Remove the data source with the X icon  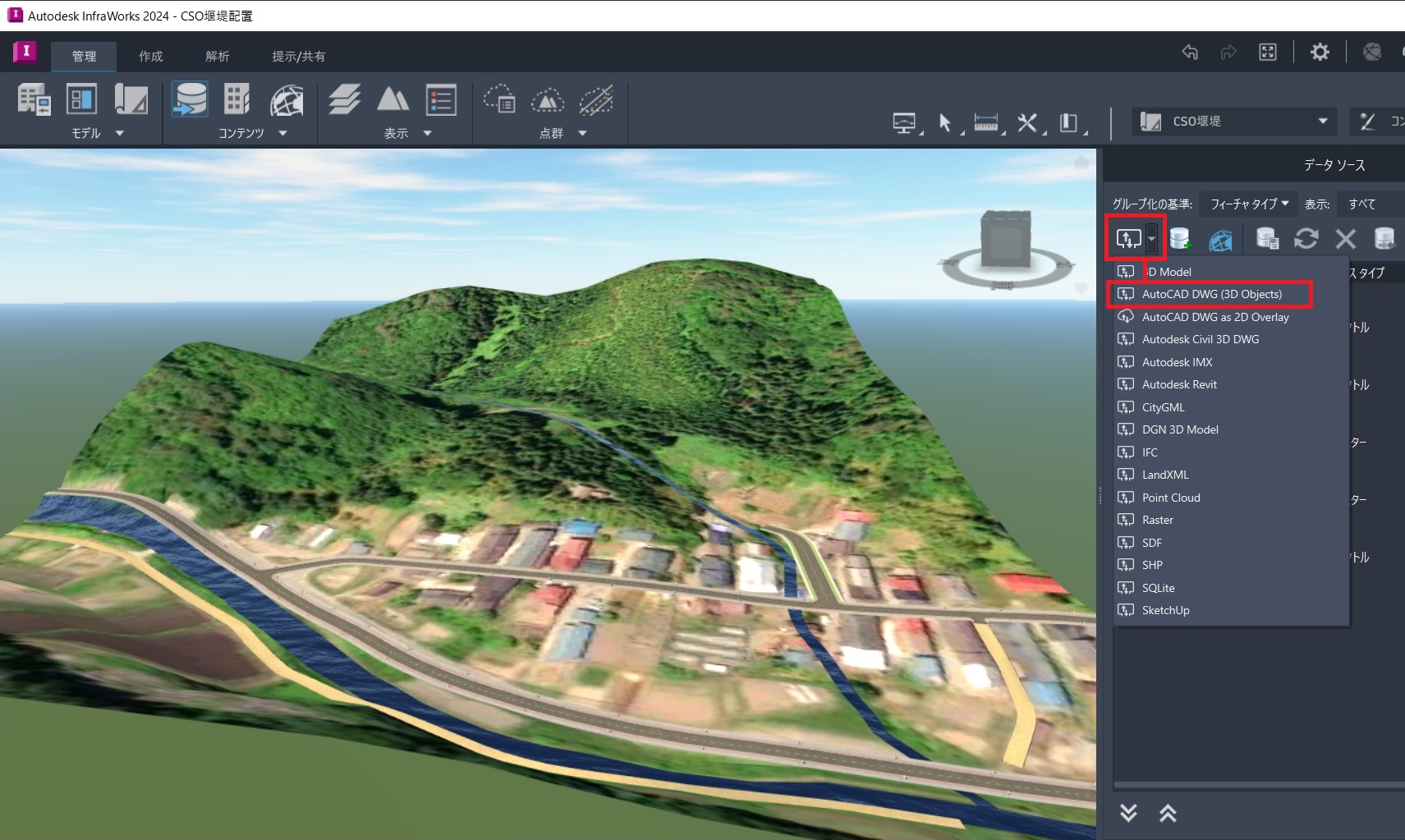(1344, 239)
